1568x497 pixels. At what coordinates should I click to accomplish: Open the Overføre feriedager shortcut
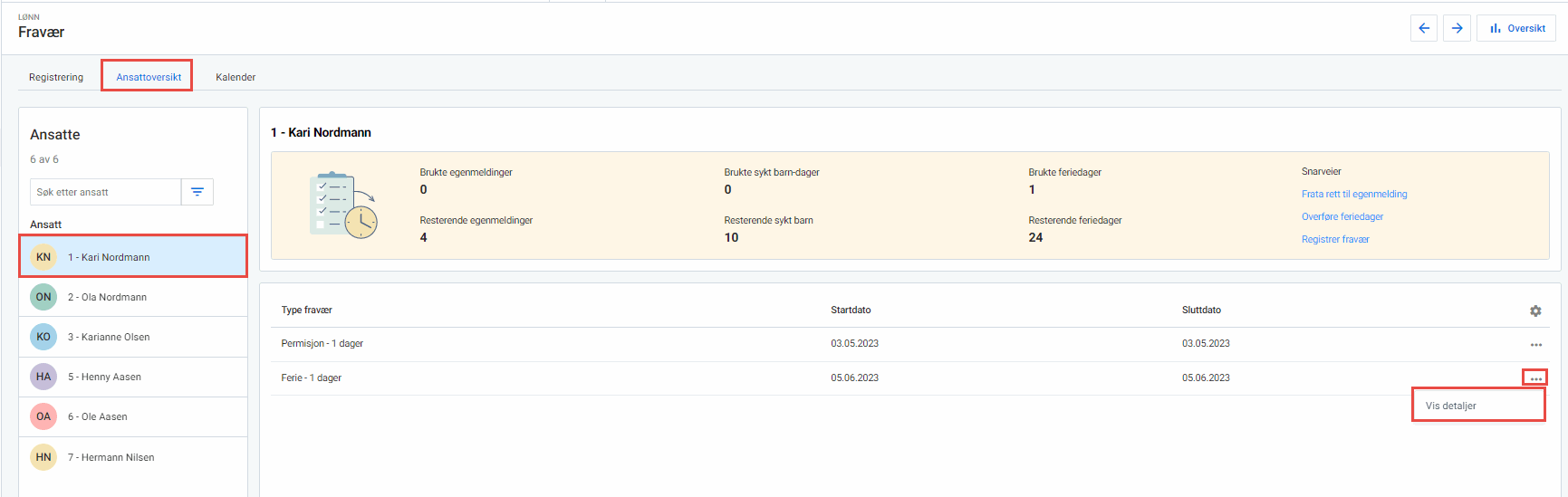1342,216
